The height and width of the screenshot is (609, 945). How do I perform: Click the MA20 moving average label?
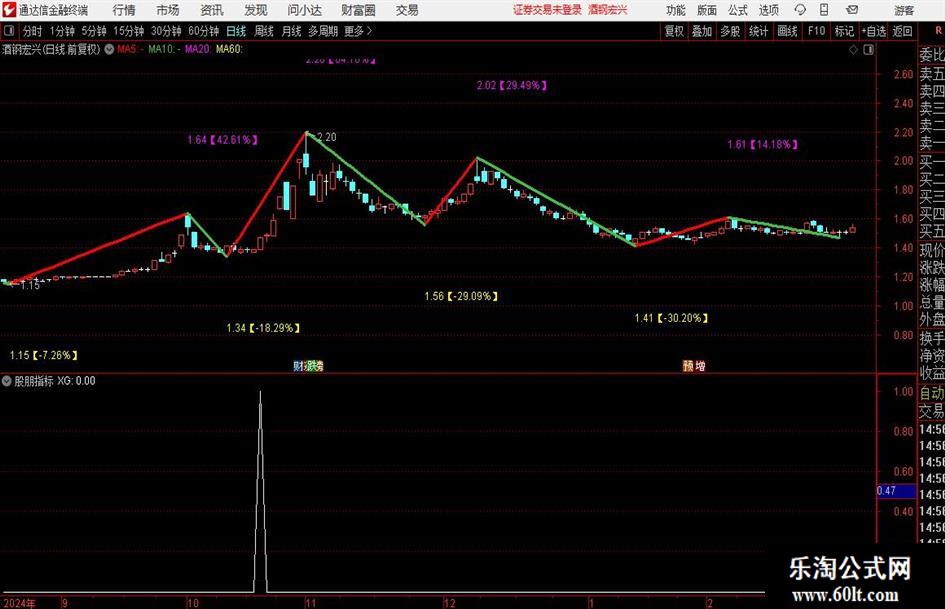coord(198,49)
